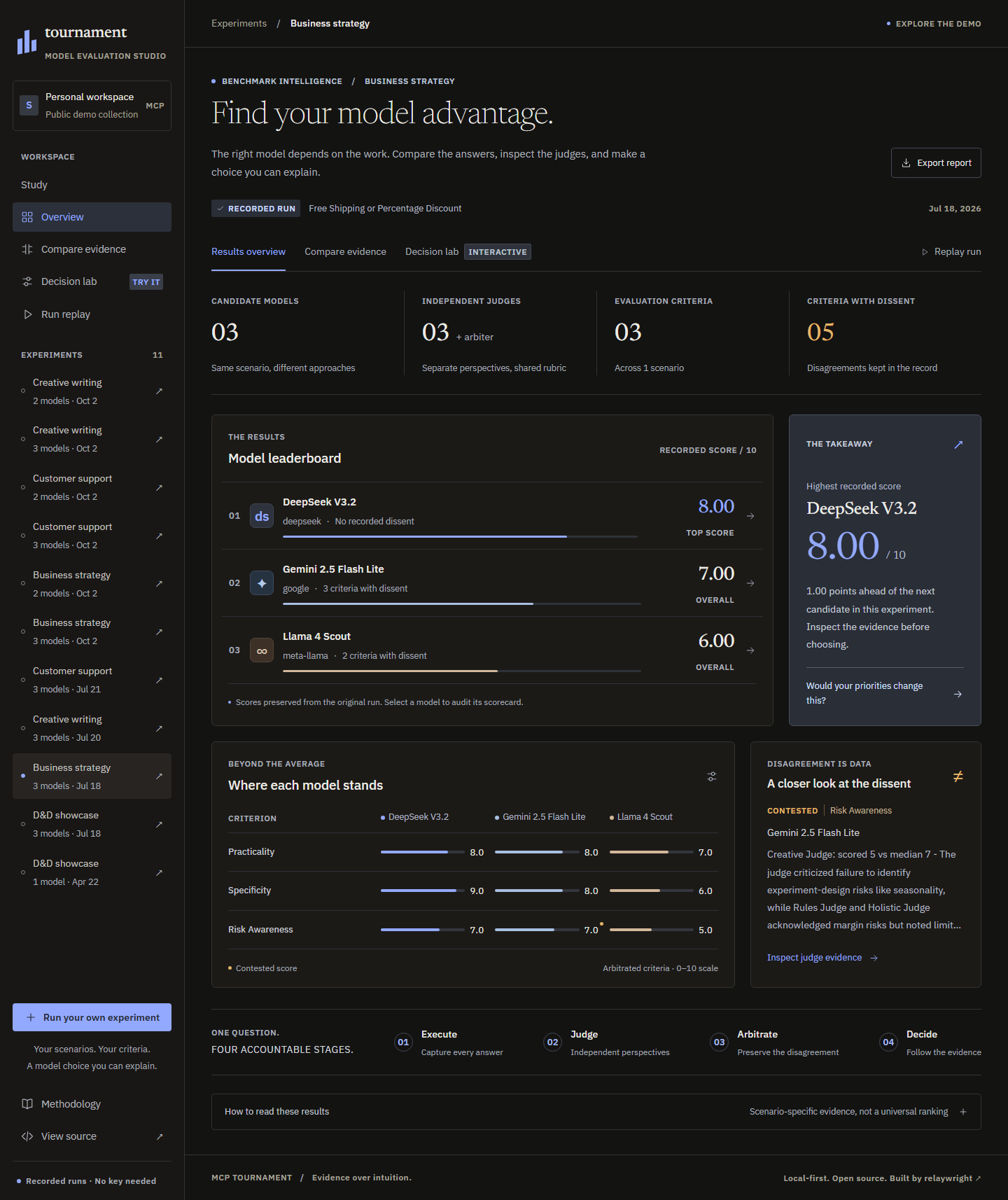Open the Overview grid icon in sidebar
The height and width of the screenshot is (1200, 1008).
coord(27,217)
